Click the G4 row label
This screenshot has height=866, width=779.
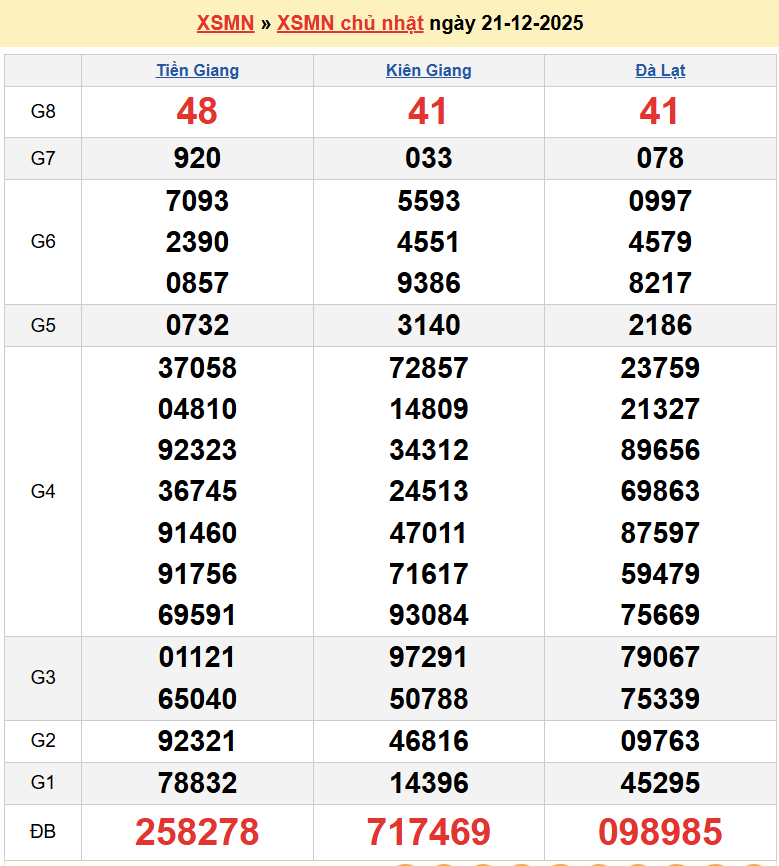pyautogui.click(x=43, y=491)
